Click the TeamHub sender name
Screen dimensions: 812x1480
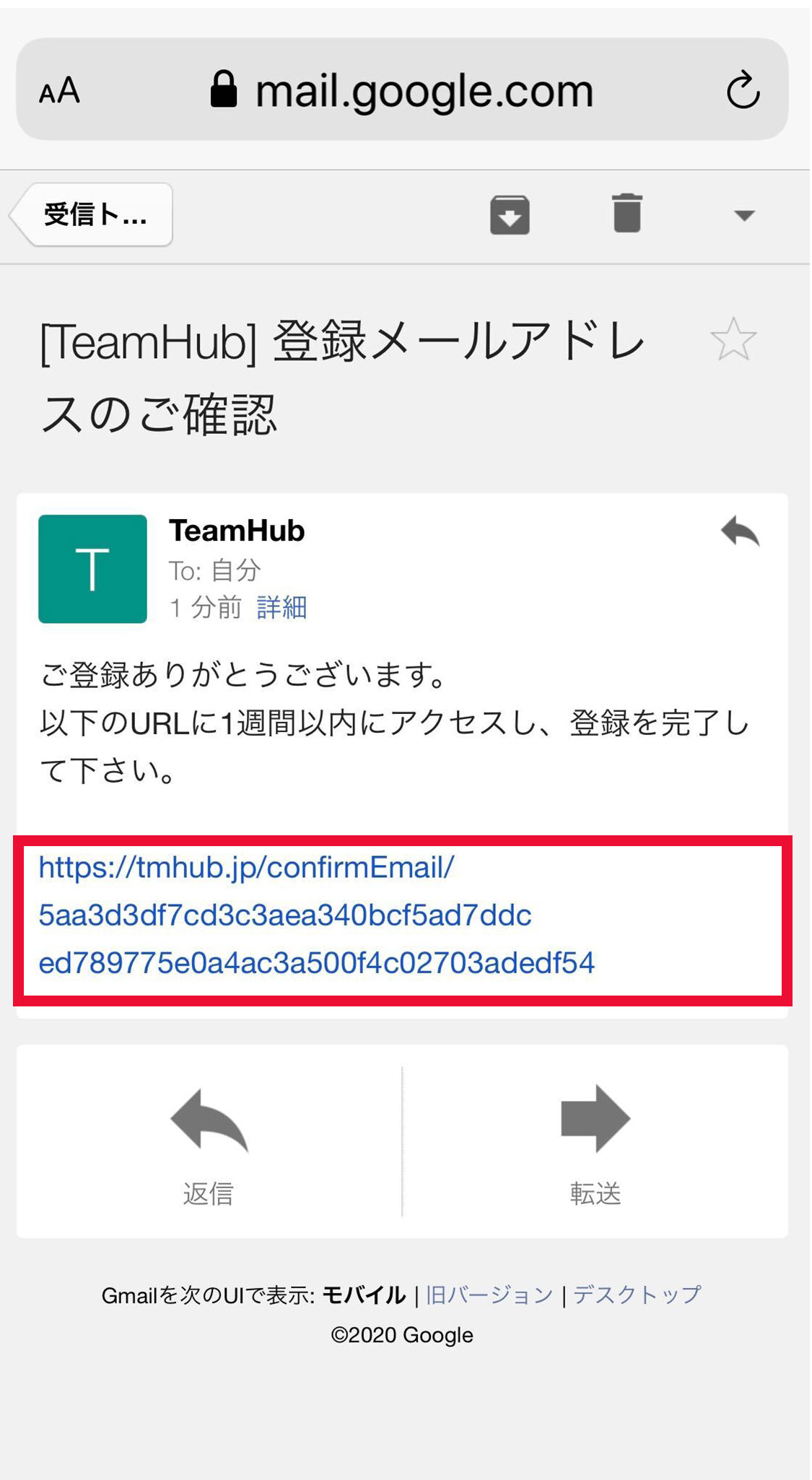click(x=237, y=531)
